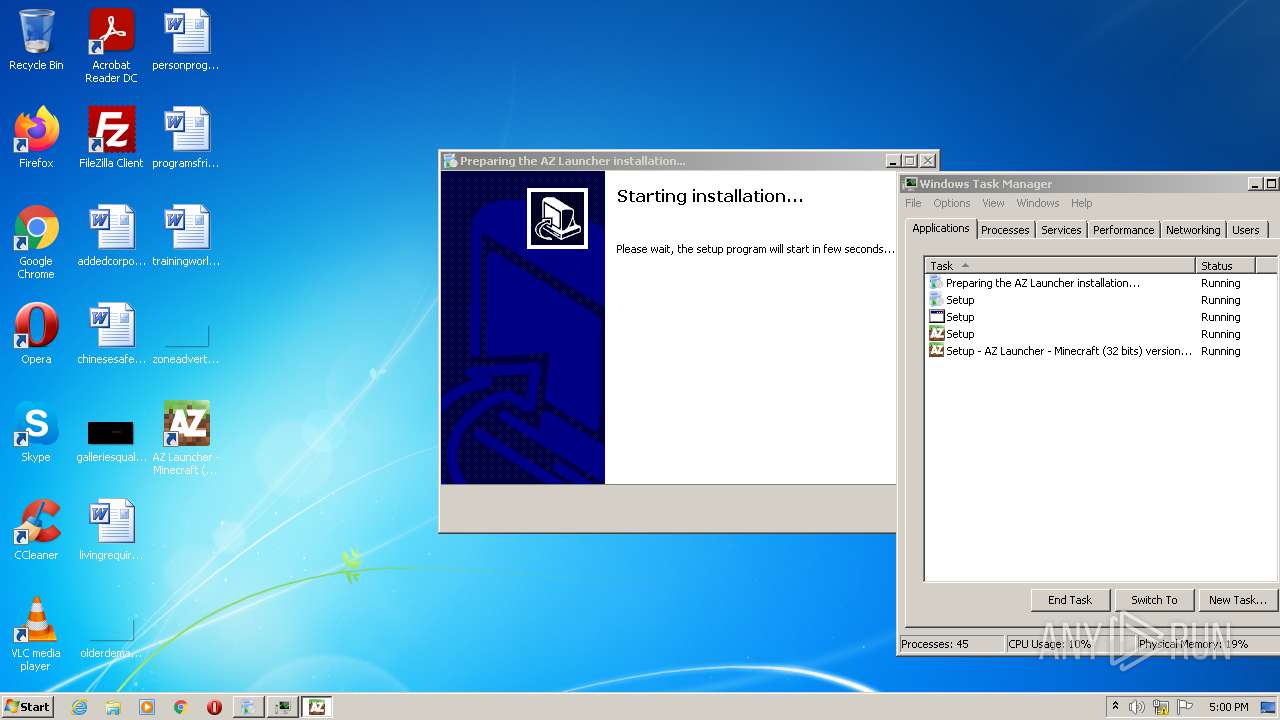Open View menu in Task Manager
The height and width of the screenshot is (720, 1280).
pyautogui.click(x=993, y=203)
